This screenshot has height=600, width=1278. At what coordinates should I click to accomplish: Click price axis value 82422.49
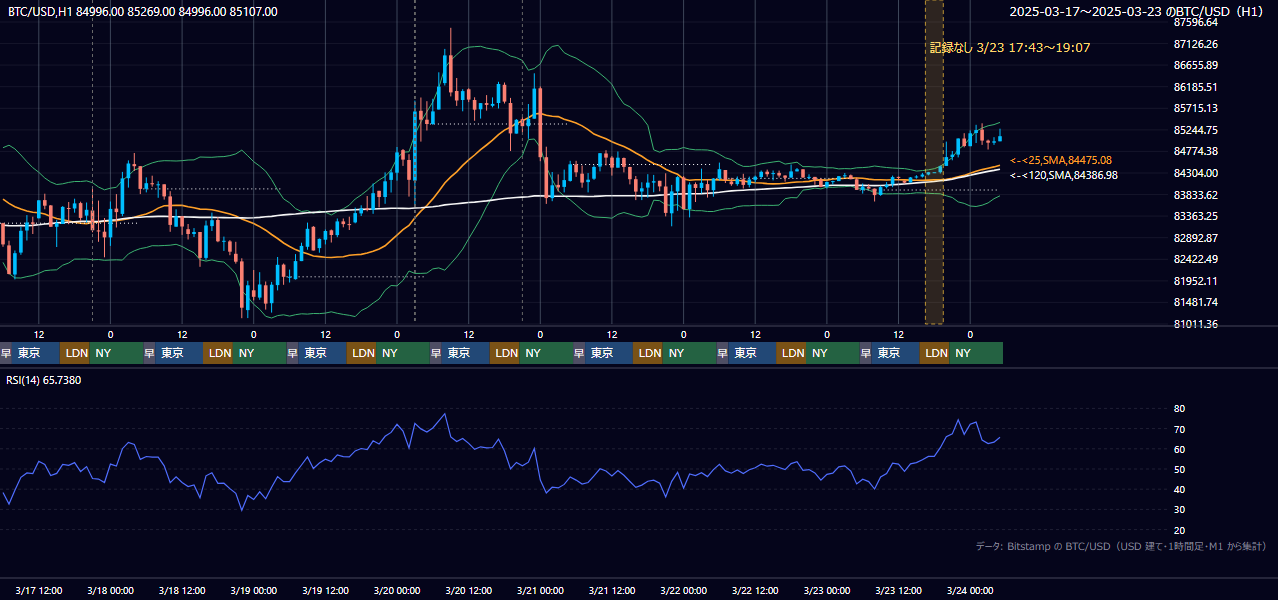[1196, 259]
